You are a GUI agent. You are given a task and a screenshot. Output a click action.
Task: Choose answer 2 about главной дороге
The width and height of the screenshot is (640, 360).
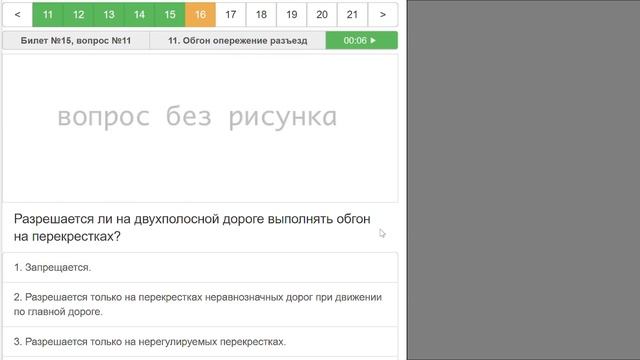[x=200, y=304]
